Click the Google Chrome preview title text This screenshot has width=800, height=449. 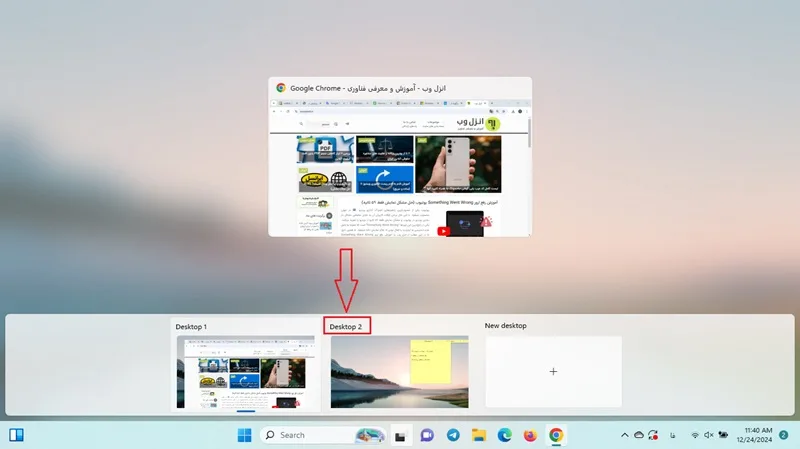point(368,88)
